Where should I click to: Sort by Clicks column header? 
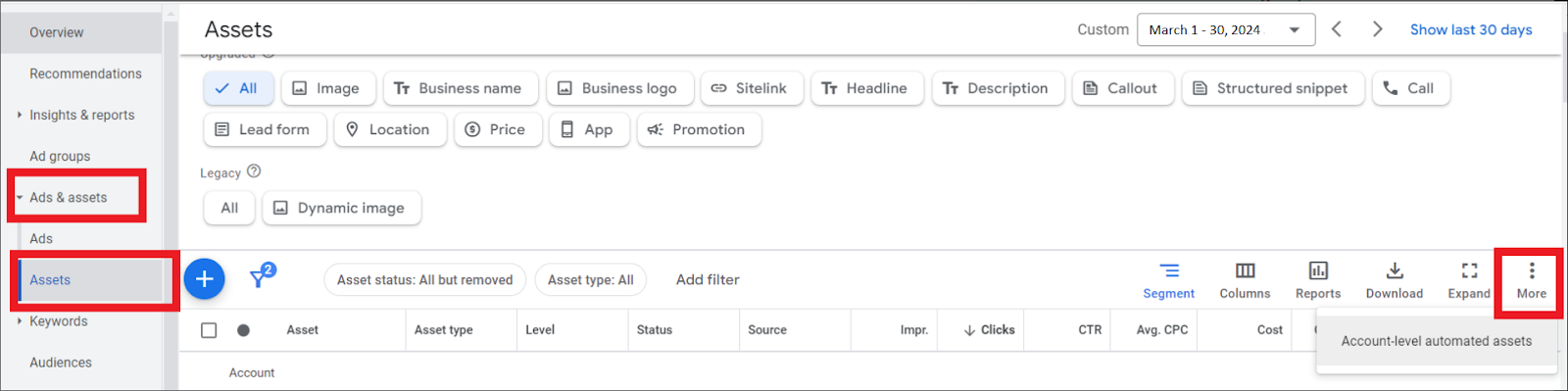coord(989,330)
